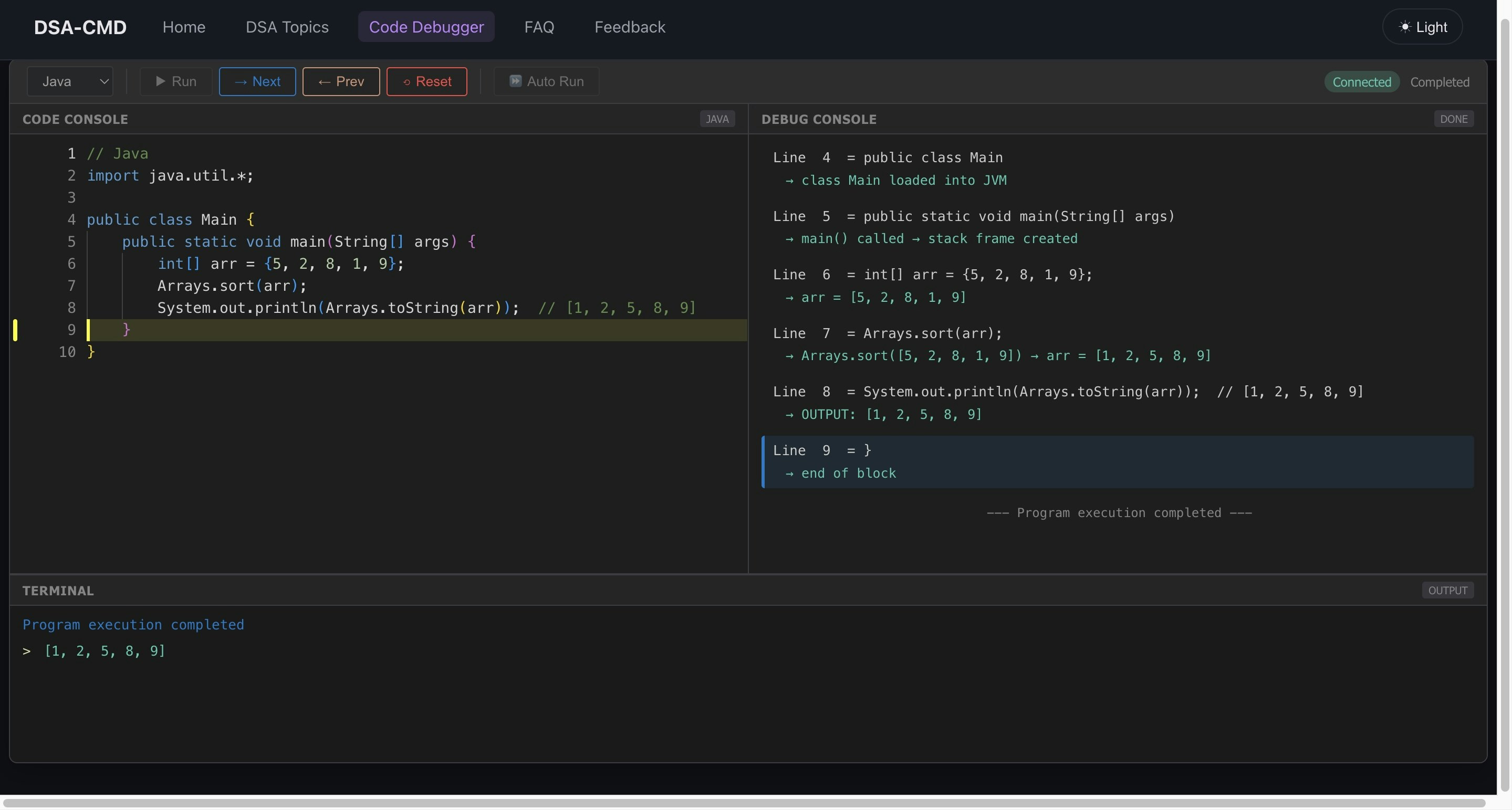Click the DEBUG CONSOLE header
The width and height of the screenshot is (1512, 810).
(819, 120)
